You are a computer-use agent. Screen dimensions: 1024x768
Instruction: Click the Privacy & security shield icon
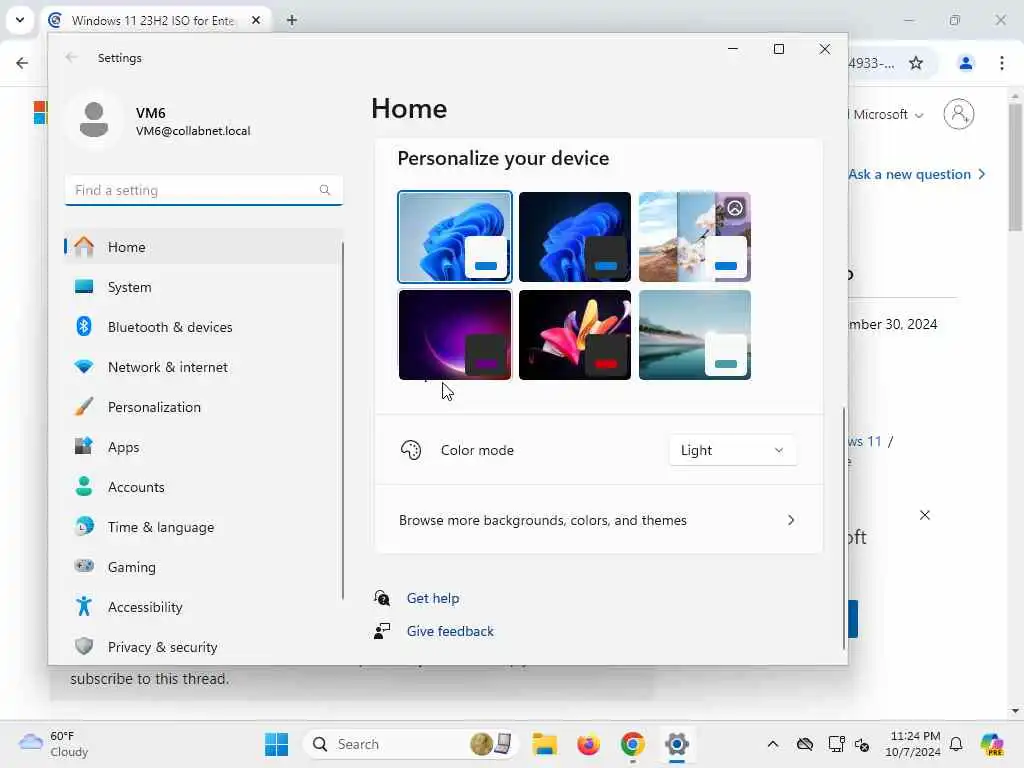click(x=84, y=647)
